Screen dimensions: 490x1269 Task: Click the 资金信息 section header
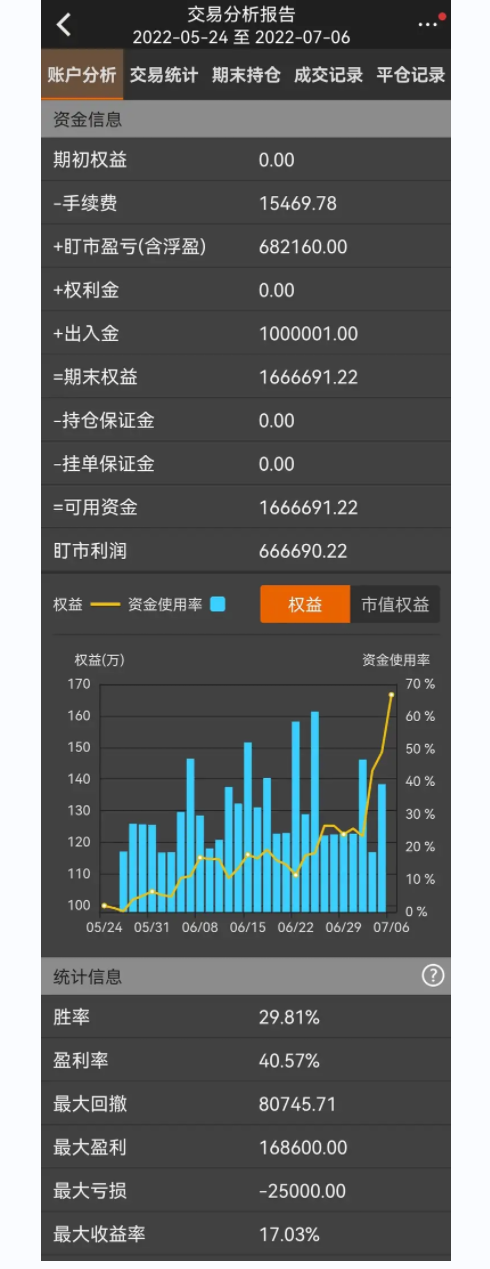point(246,120)
